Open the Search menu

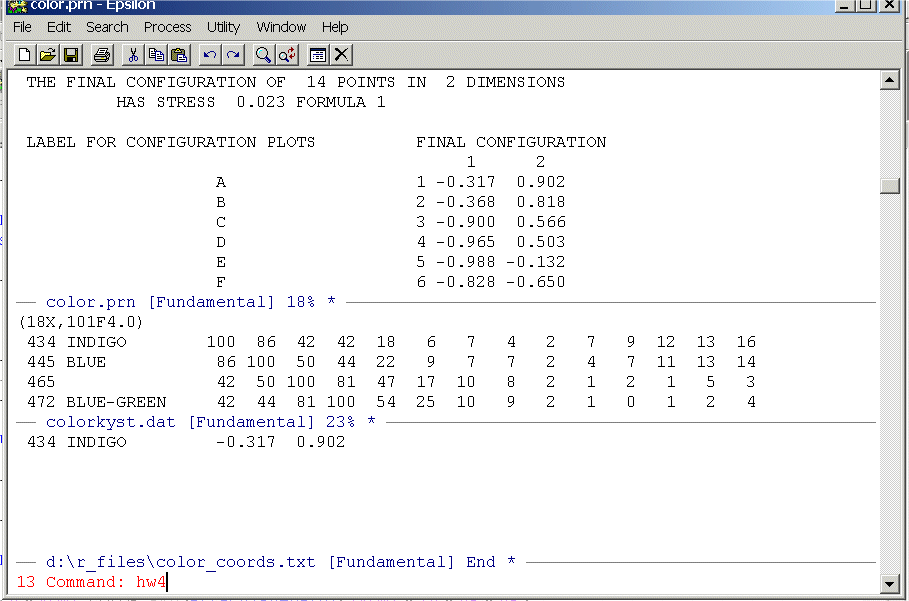tap(107, 27)
